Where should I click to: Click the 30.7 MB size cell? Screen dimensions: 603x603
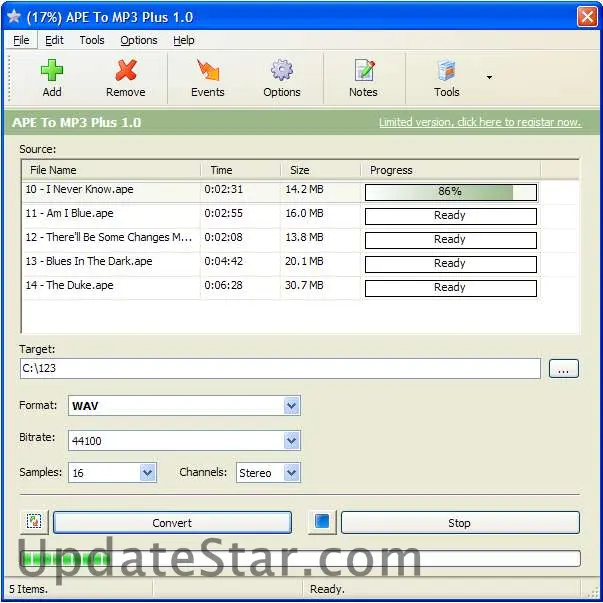point(304,285)
